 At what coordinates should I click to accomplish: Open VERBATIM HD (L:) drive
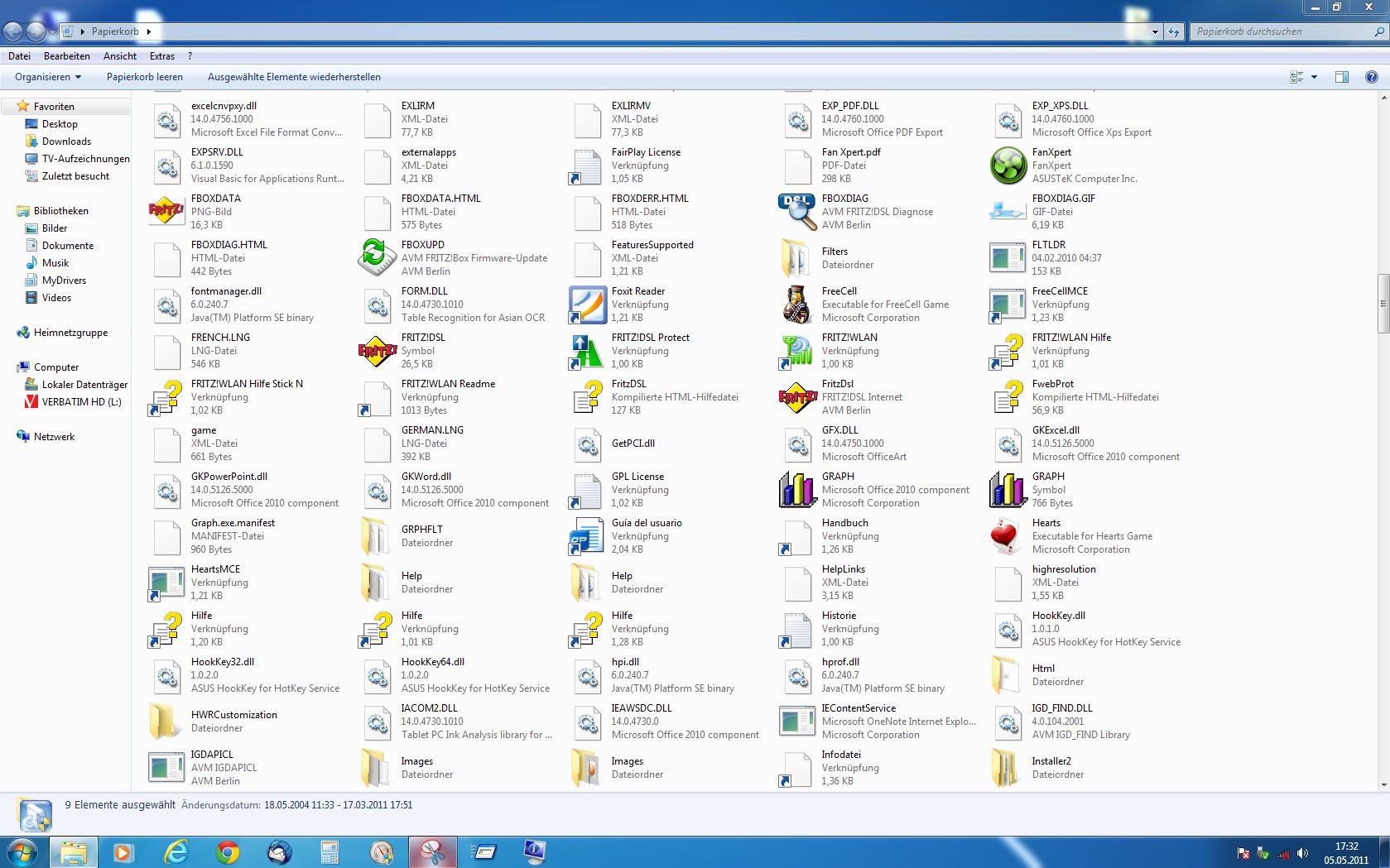[81, 402]
